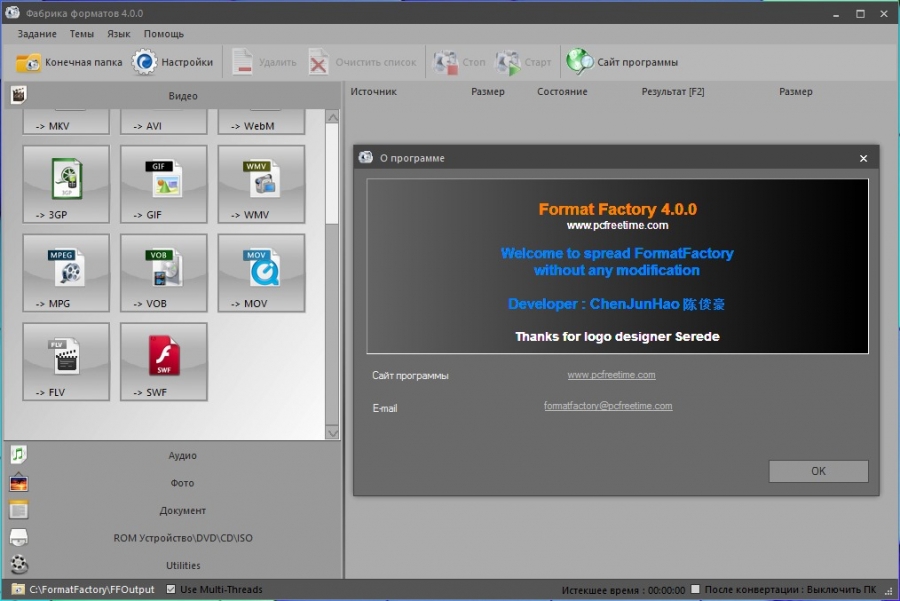Choose the GIF conversion icon
The width and height of the screenshot is (900, 601).
(164, 179)
